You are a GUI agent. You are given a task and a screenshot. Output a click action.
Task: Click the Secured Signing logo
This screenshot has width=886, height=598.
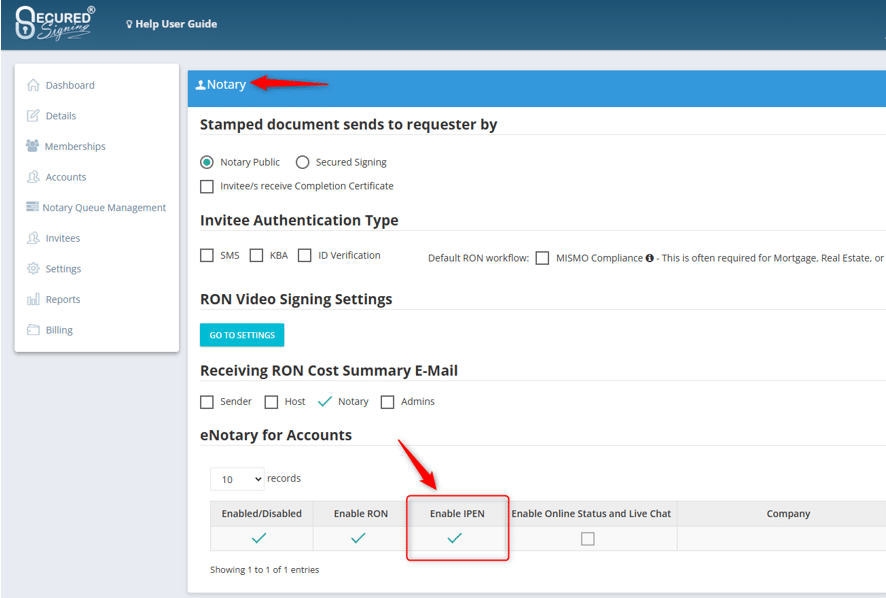click(55, 23)
